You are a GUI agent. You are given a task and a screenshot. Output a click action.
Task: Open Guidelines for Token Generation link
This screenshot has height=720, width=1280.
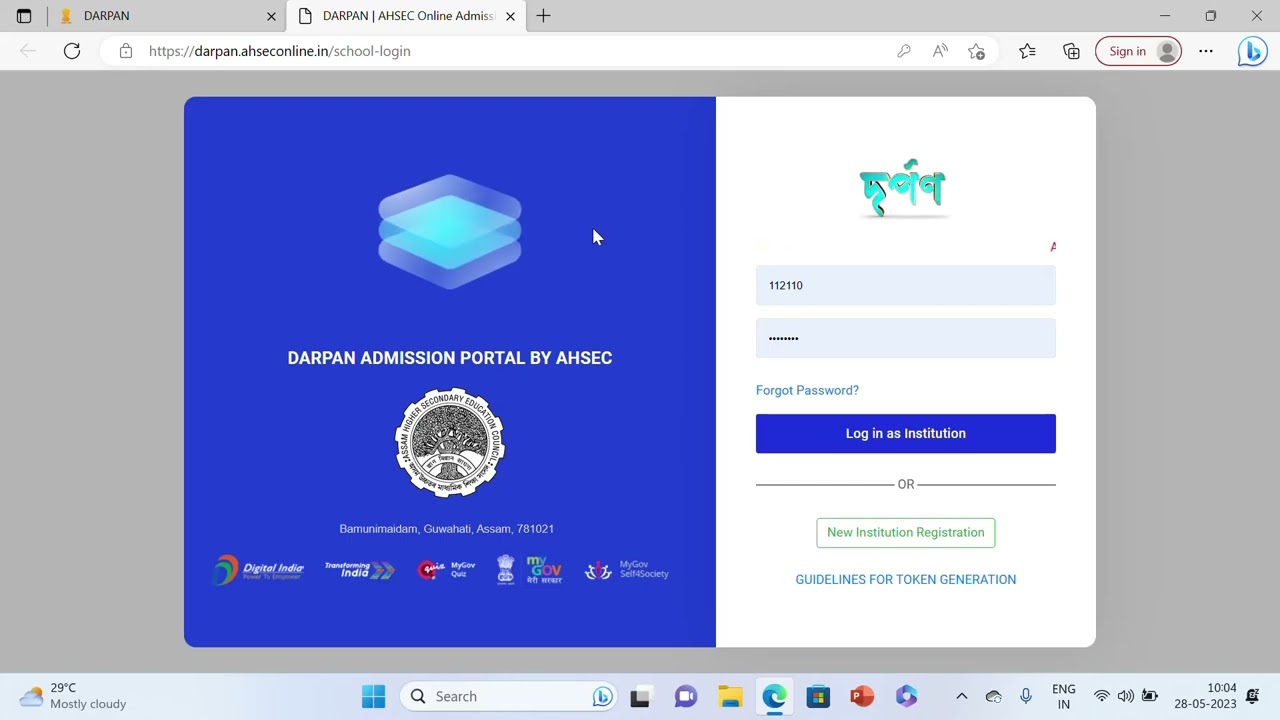pyautogui.click(x=906, y=579)
